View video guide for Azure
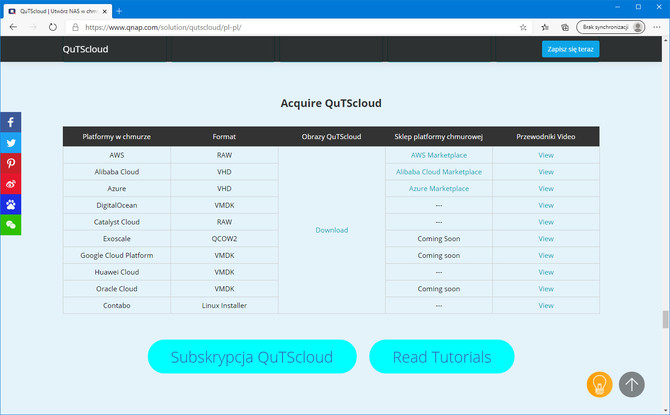 tap(546, 188)
